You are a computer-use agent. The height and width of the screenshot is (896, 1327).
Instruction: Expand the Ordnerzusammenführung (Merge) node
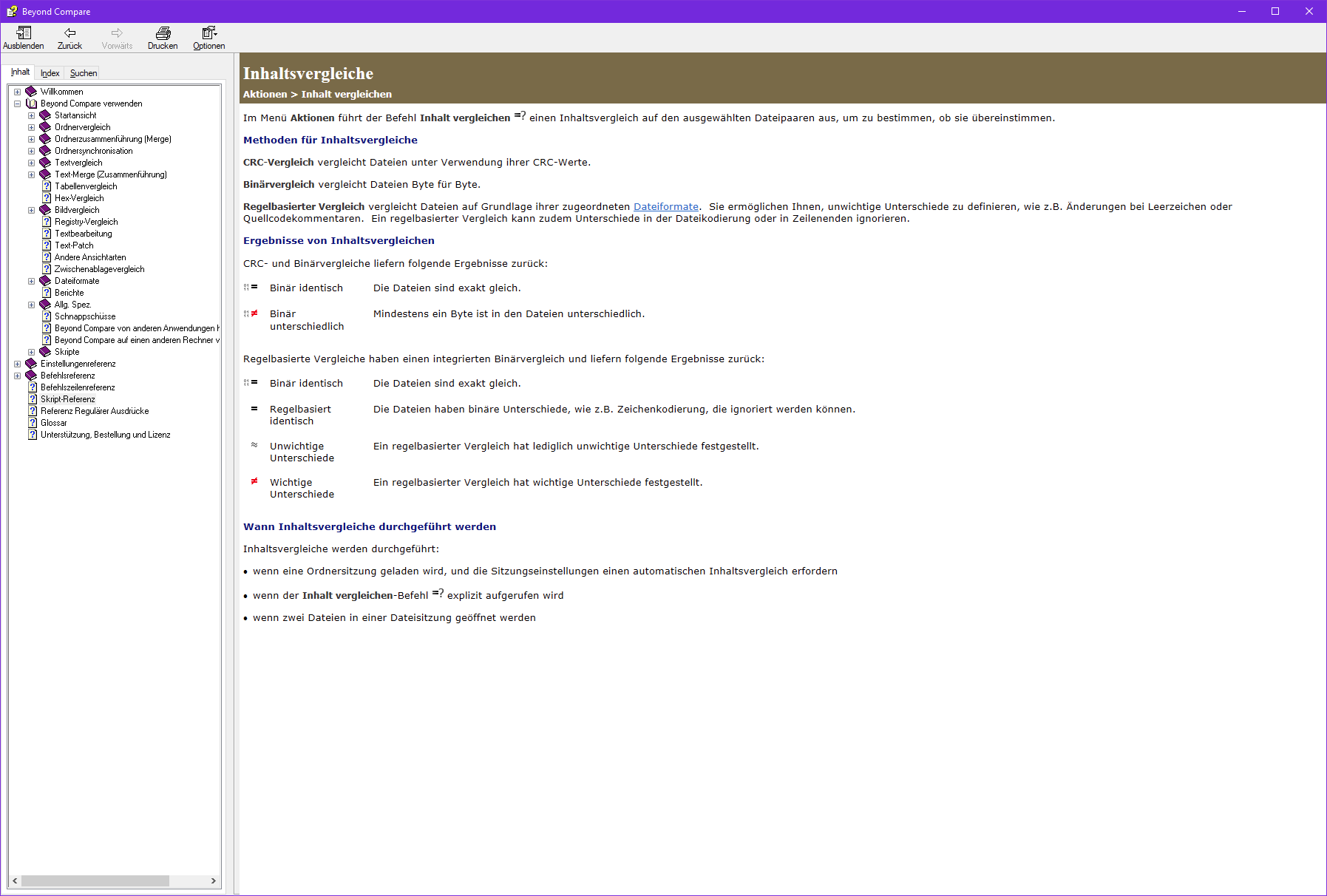[31, 140]
